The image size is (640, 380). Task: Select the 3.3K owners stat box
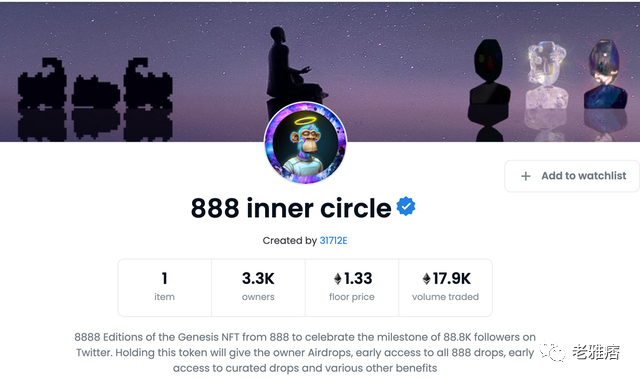click(x=258, y=287)
